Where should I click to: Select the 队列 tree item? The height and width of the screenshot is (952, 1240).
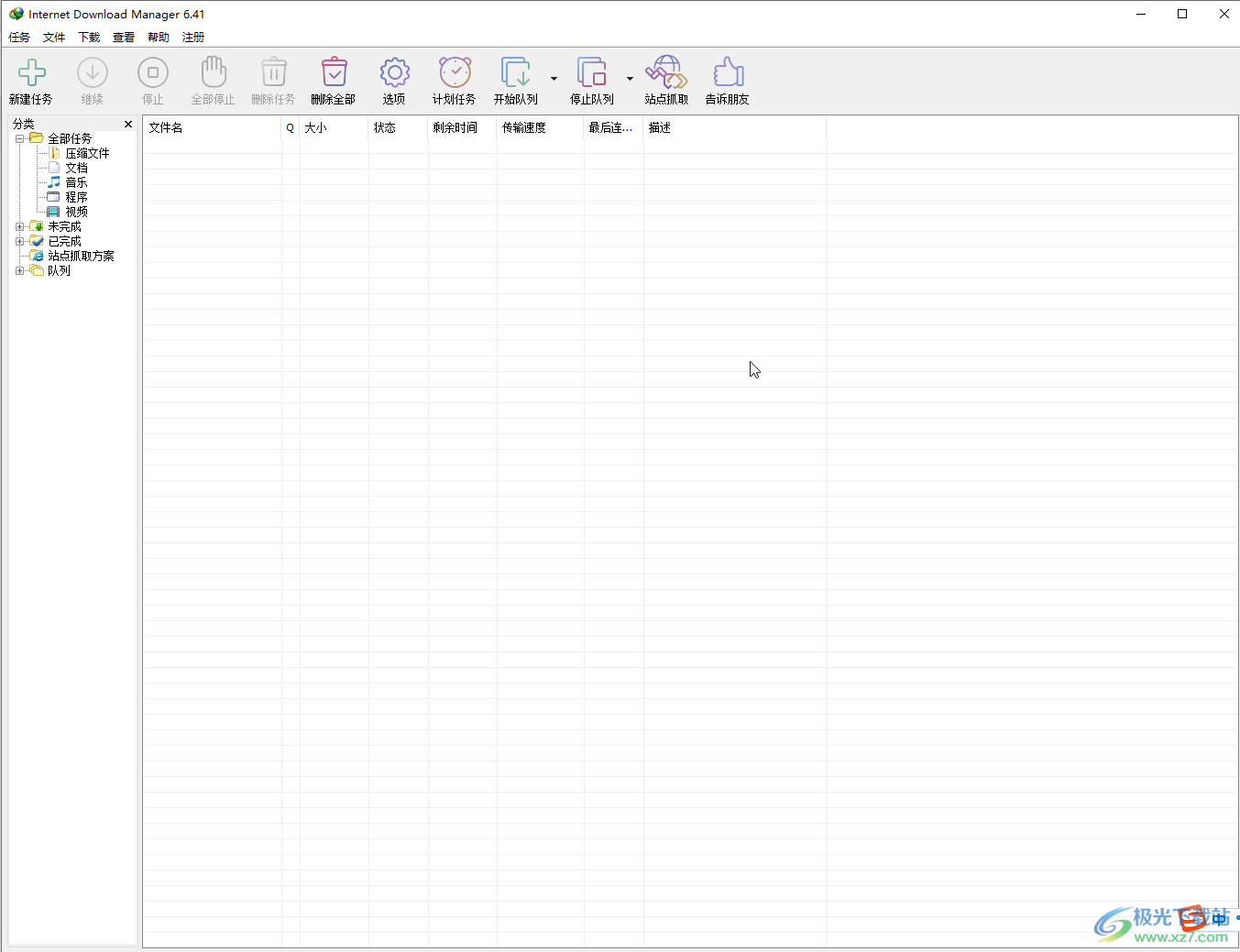tap(59, 270)
